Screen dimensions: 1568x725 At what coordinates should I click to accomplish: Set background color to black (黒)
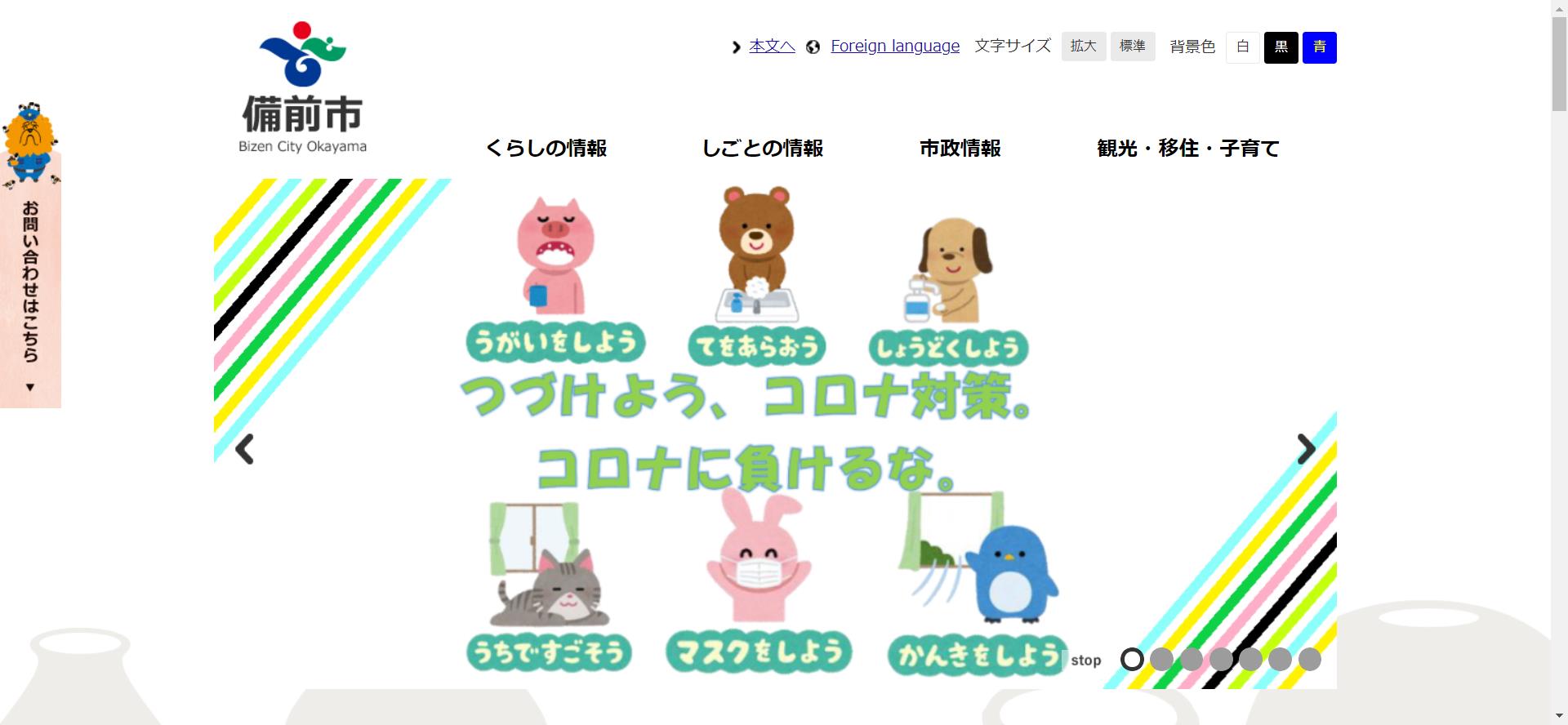tap(1281, 47)
